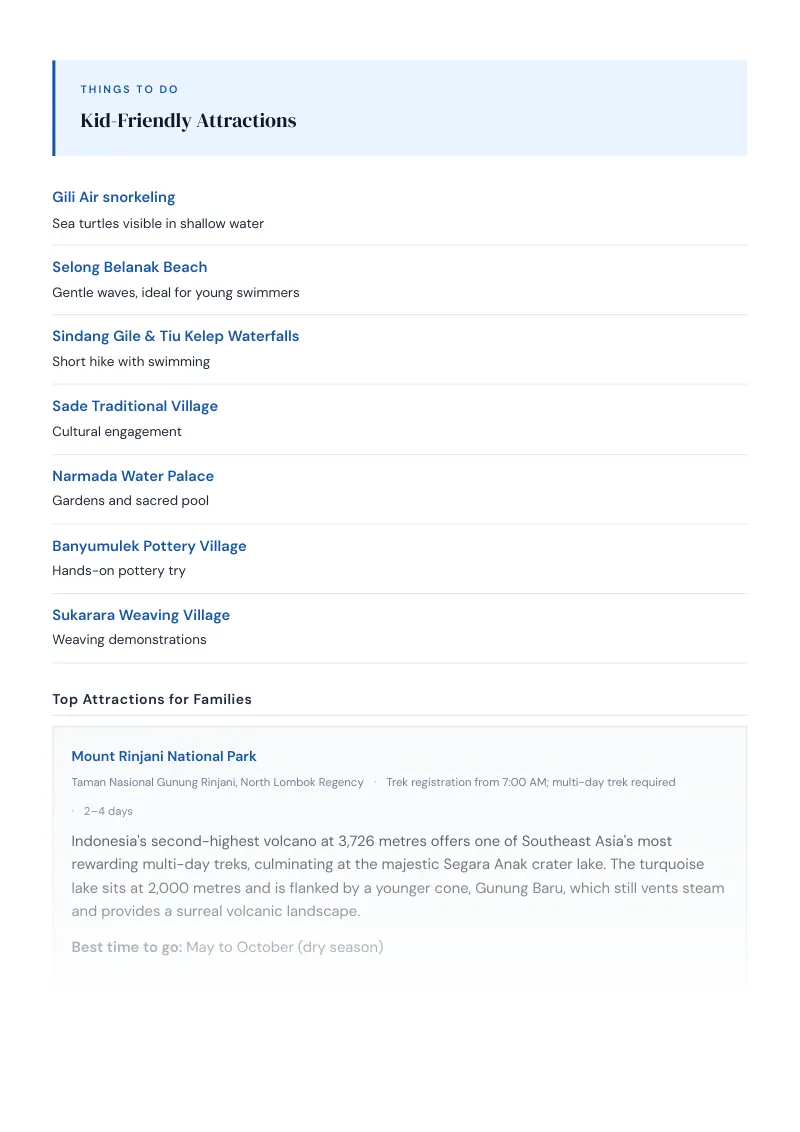
Task: Click the 'Hands-on pottery try' description
Action: [x=118, y=570]
